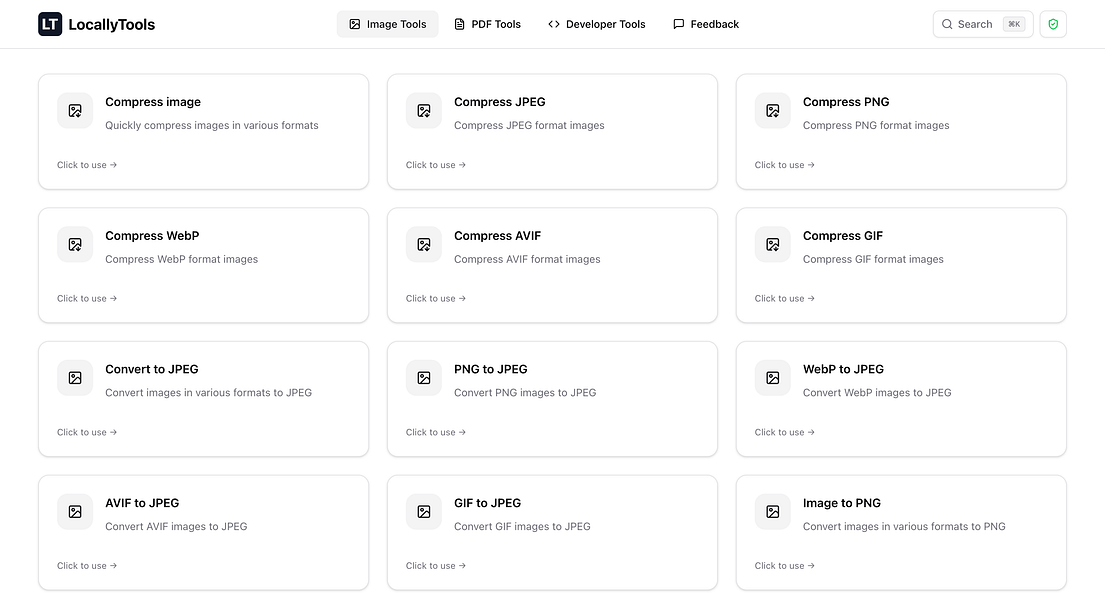Open the Feedback page
Viewport: 1105px width, 600px height.
pyautogui.click(x=706, y=23)
